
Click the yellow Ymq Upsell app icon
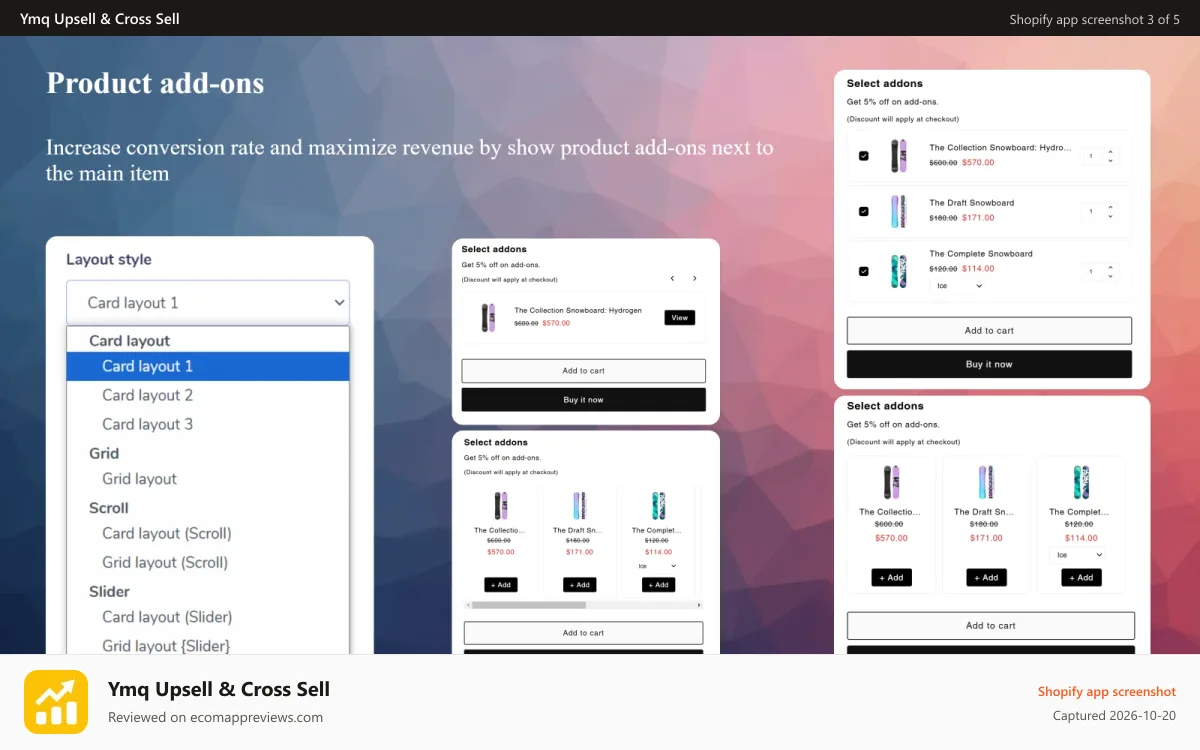[x=56, y=702]
